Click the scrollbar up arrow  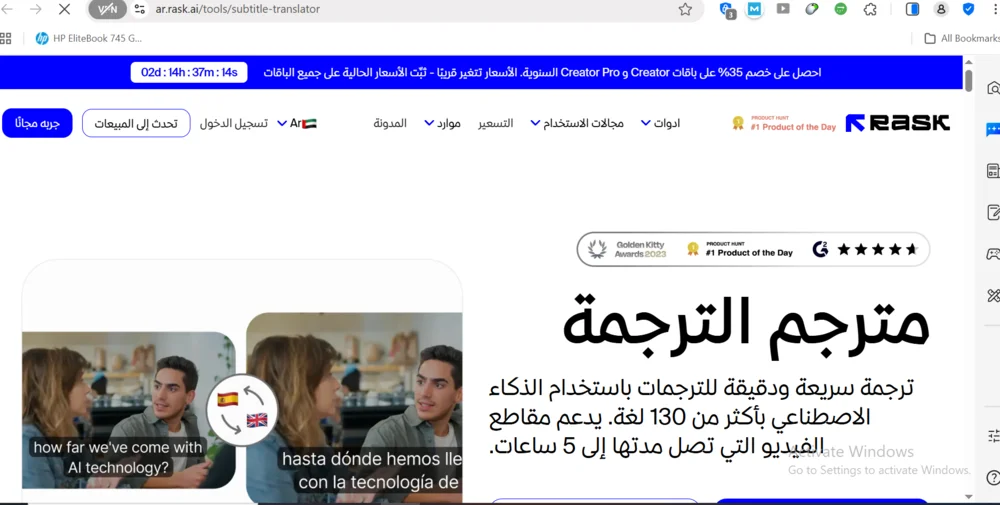[x=968, y=62]
